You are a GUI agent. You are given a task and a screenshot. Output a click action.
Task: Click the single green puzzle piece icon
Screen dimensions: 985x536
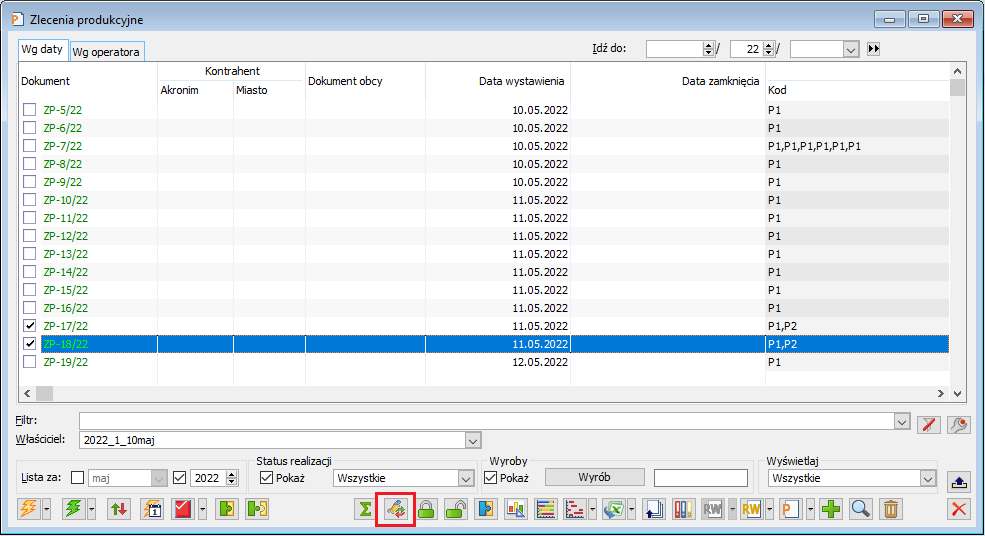click(227, 508)
